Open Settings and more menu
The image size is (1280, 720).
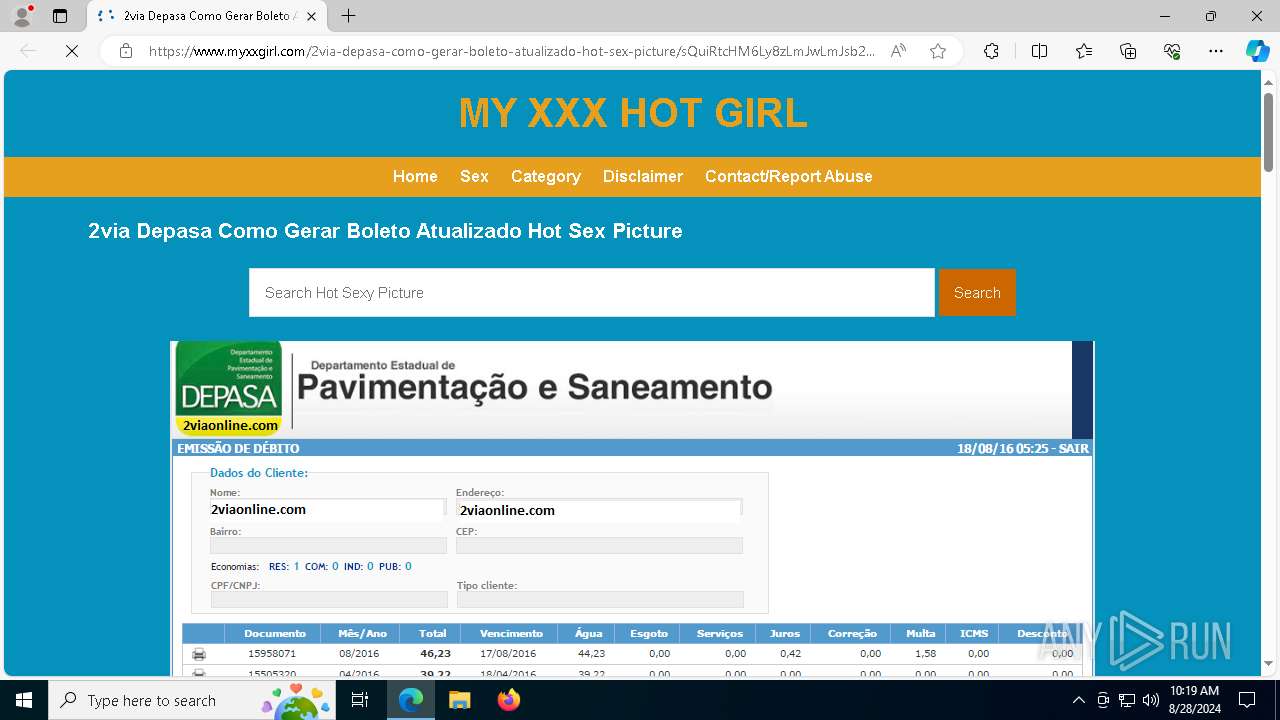(x=1216, y=51)
